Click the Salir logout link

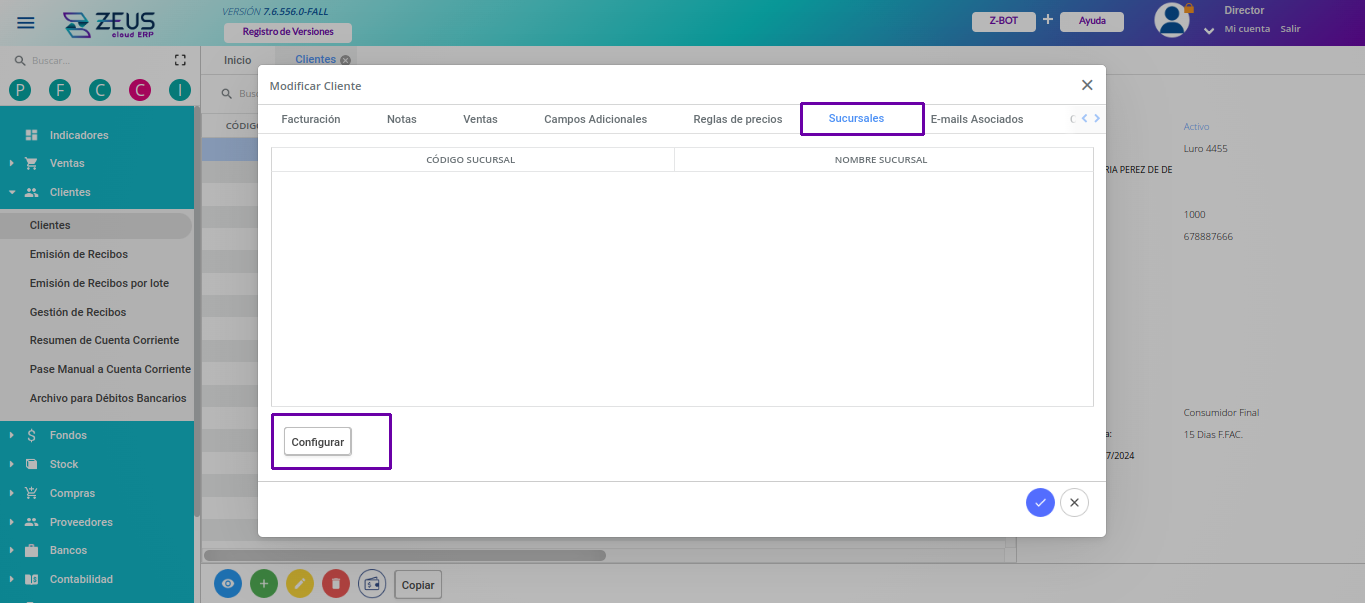[1290, 29]
